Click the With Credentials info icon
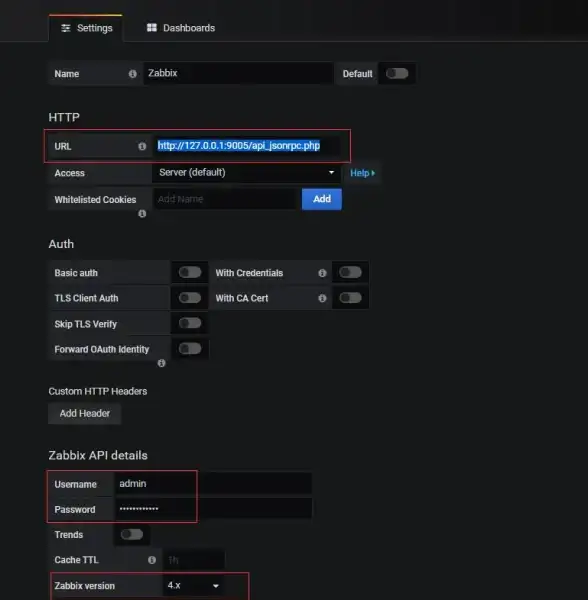588x600 pixels. pyautogui.click(x=323, y=273)
